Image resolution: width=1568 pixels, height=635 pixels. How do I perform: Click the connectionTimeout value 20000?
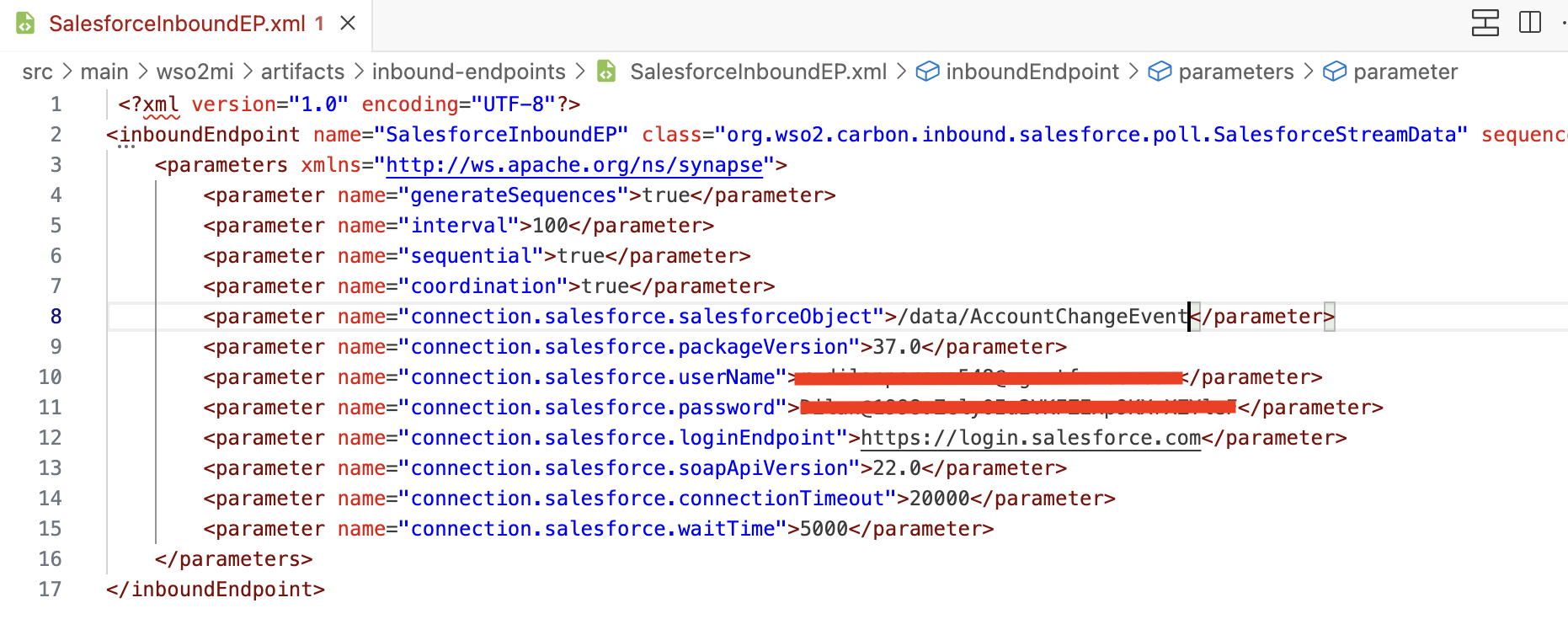point(940,499)
